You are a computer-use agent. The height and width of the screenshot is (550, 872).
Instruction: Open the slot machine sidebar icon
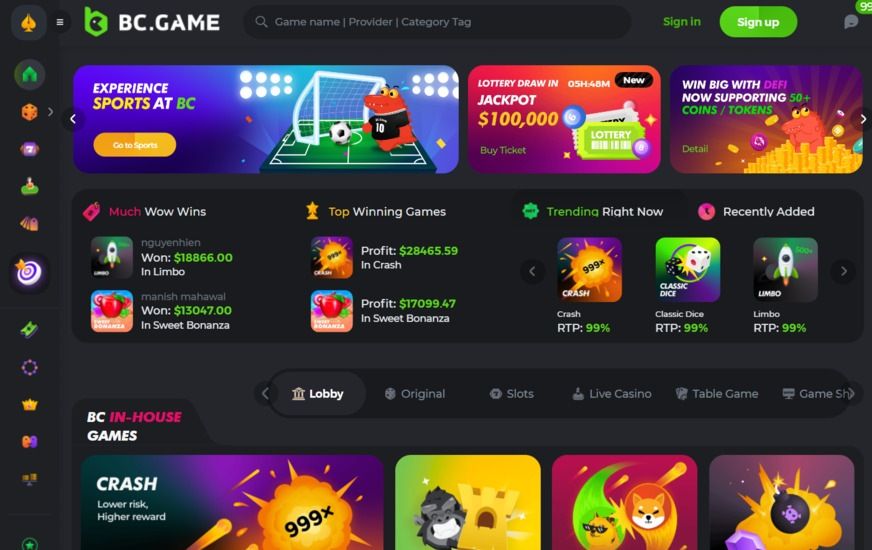[29, 149]
